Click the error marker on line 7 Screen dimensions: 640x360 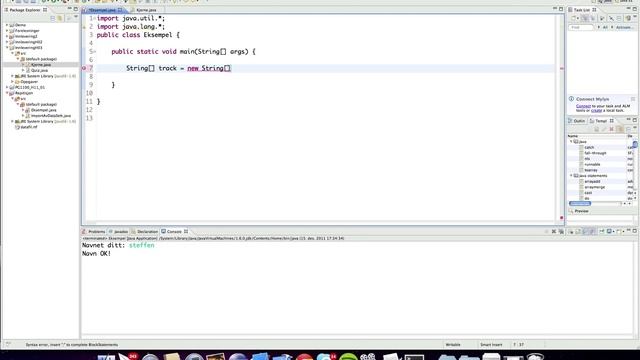(x=84, y=68)
